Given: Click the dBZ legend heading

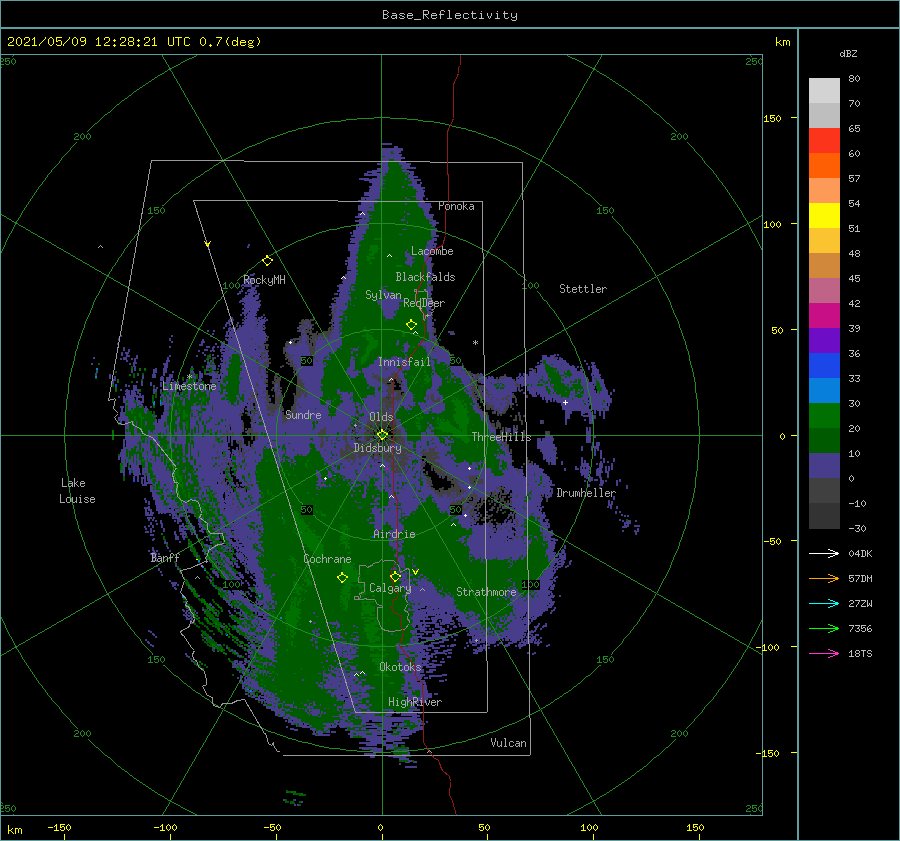Looking at the screenshot, I should pos(848,53).
